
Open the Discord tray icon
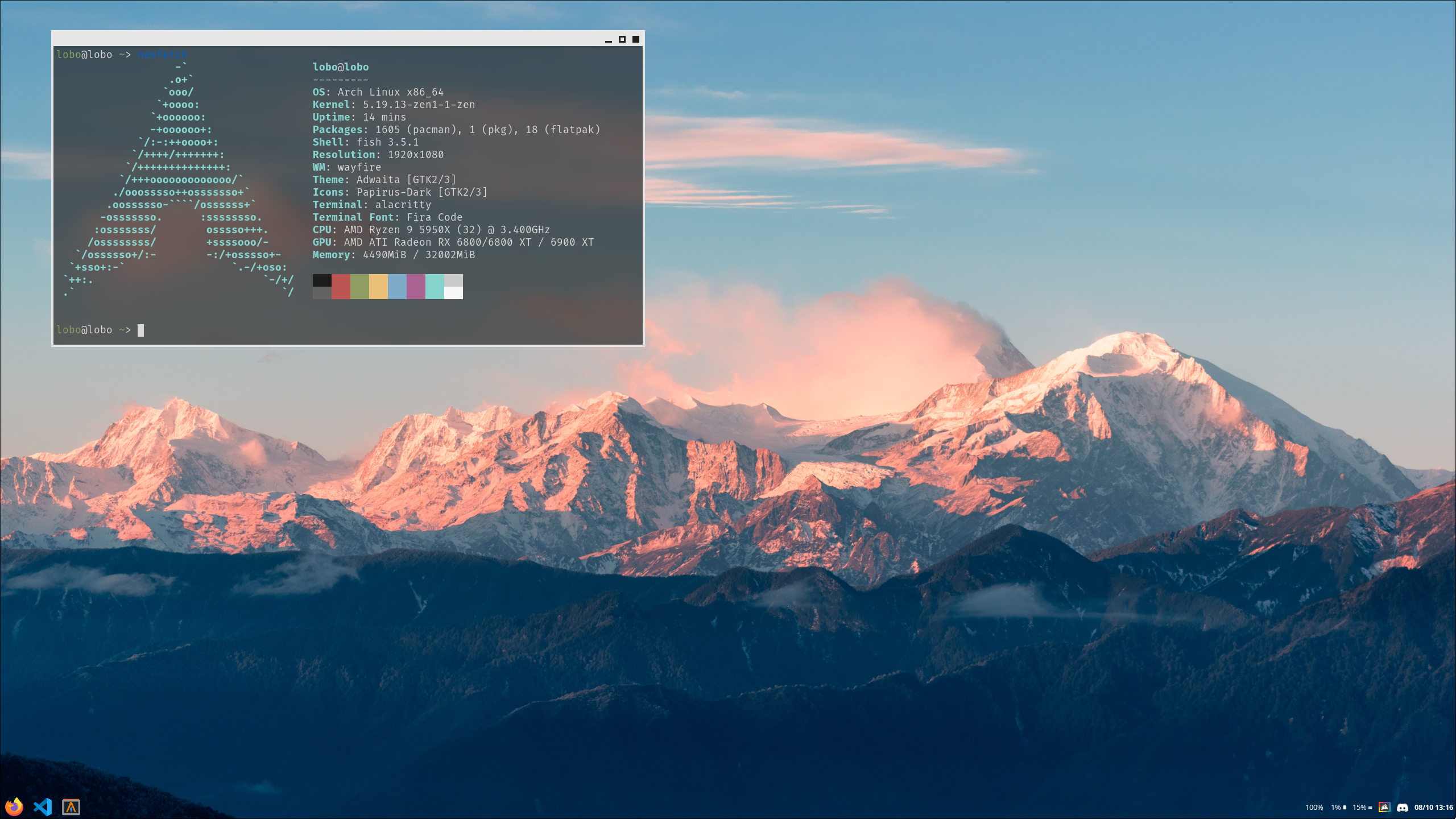tap(1402, 808)
